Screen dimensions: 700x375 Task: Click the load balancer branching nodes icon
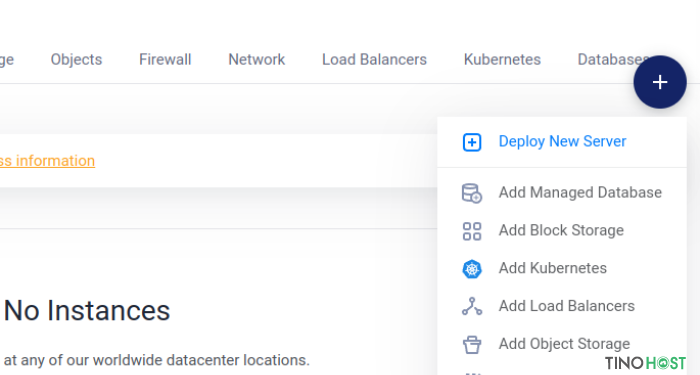[472, 307]
